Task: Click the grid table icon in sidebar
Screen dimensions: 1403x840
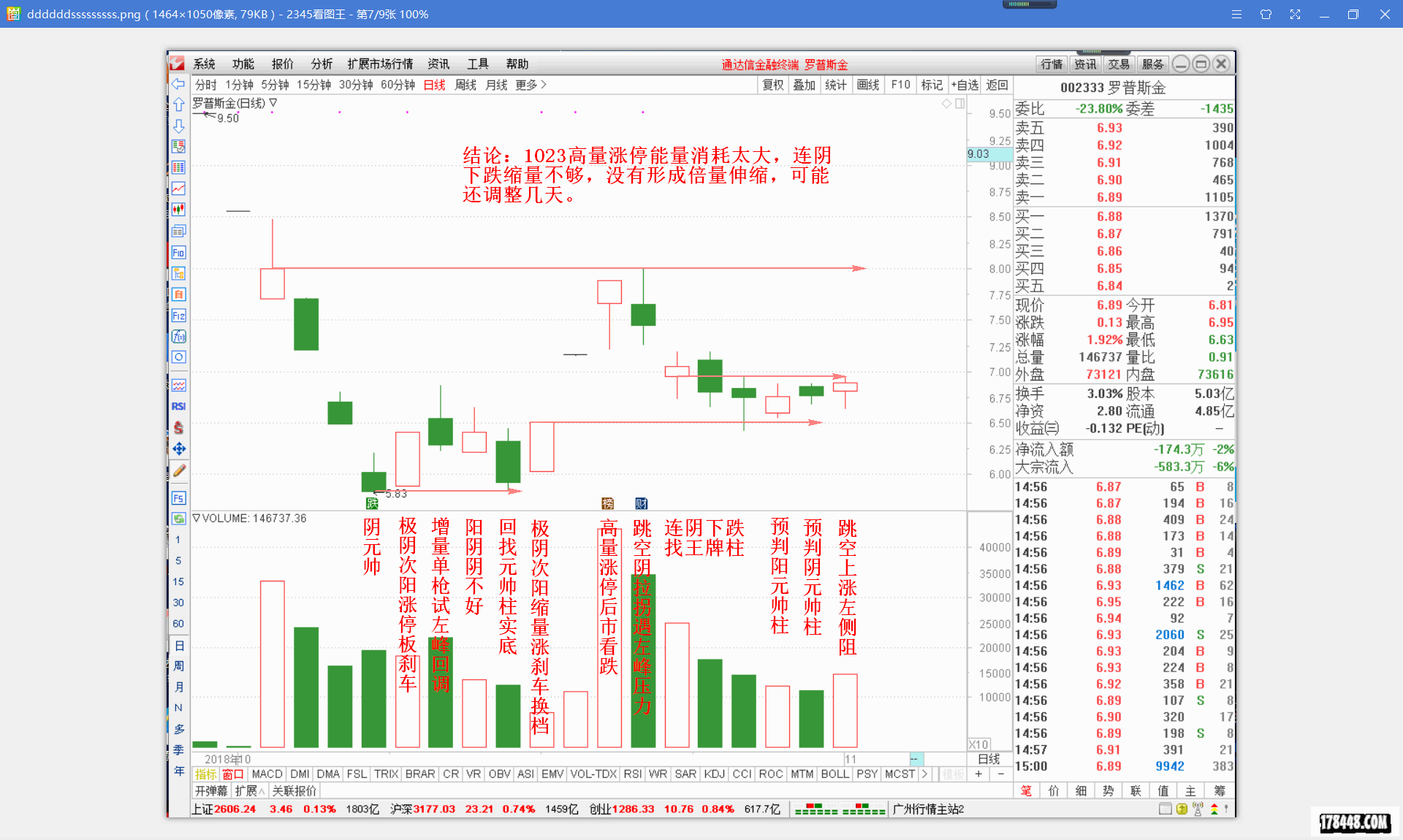Action: (x=178, y=167)
